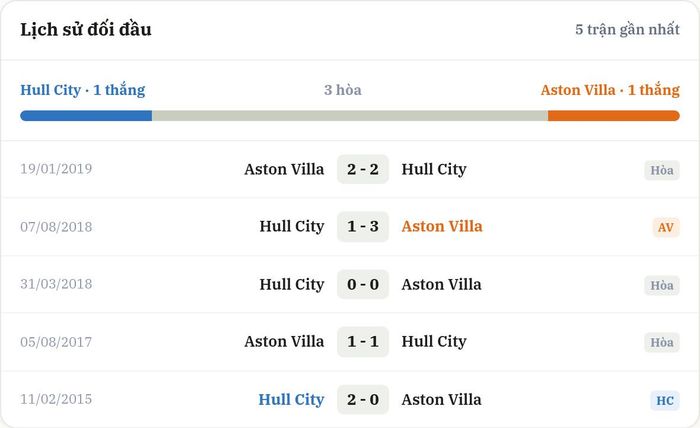Click the '5 trận gần nhất' label
Viewport: 700px width, 428px height.
(x=627, y=29)
